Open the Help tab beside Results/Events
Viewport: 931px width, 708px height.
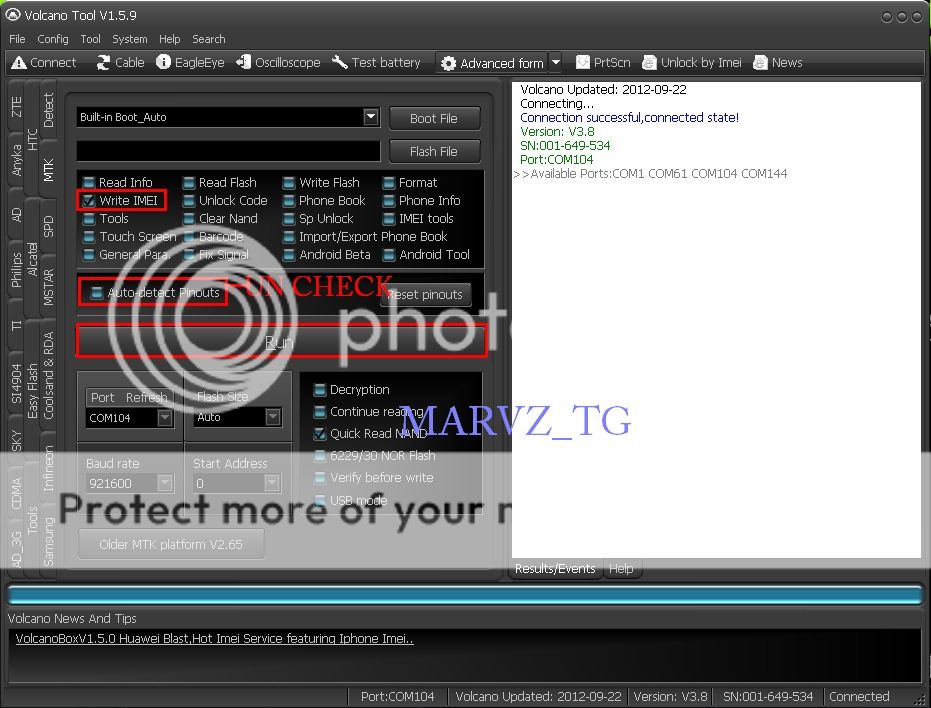click(621, 568)
